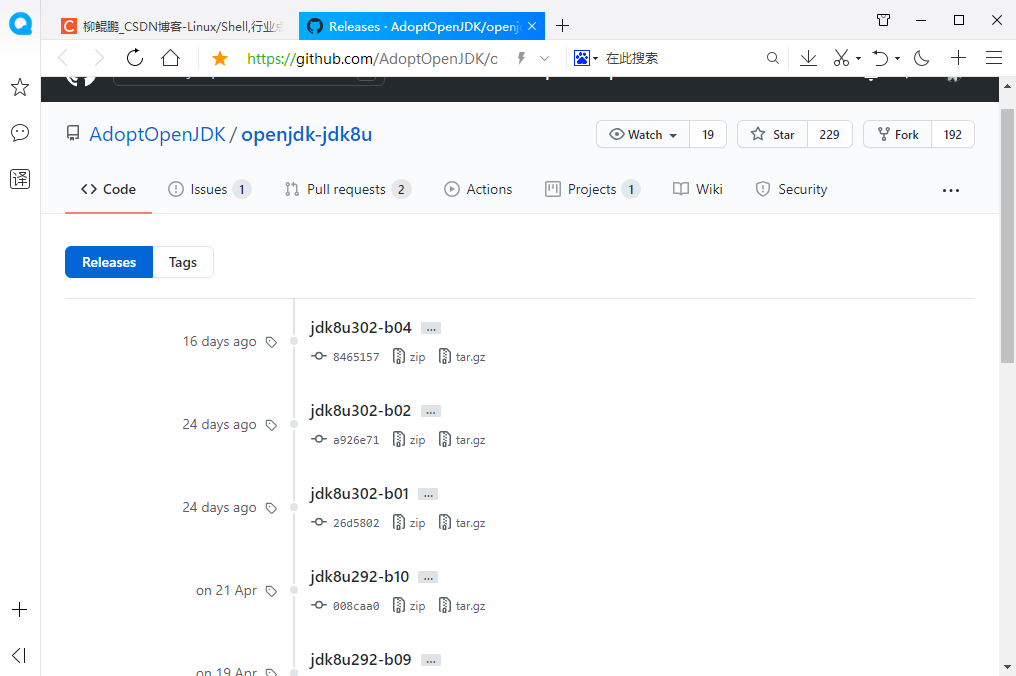
Task: Open the translate sidebar icon
Action: (20, 179)
